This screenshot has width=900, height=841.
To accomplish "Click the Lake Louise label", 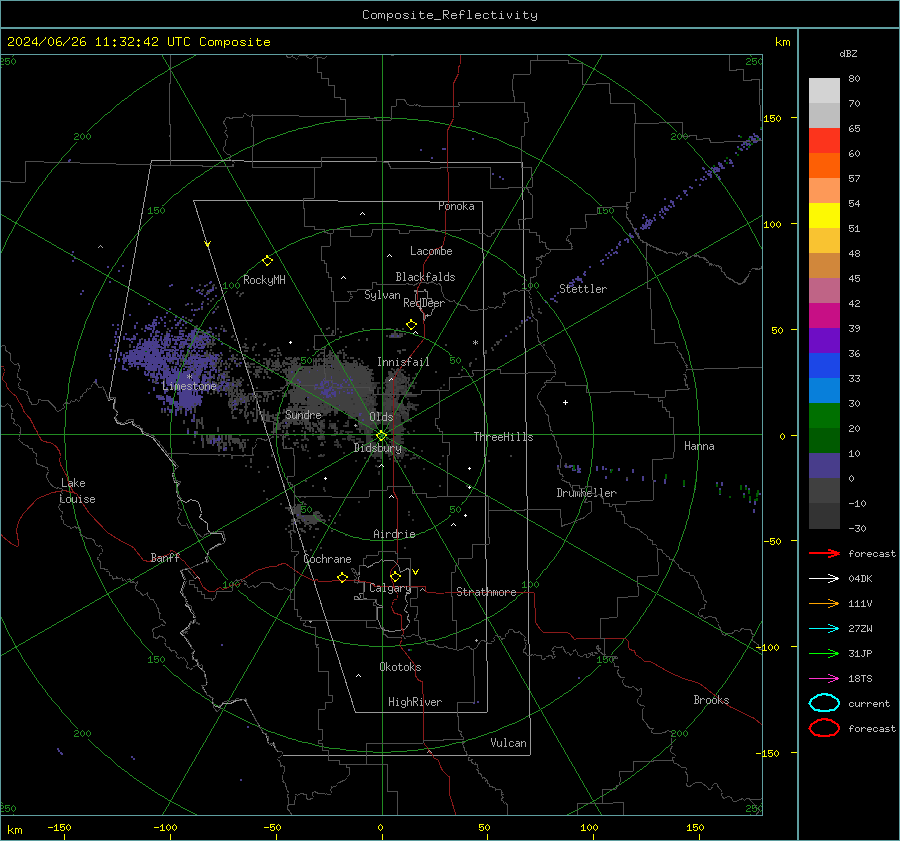I will 77,491.
